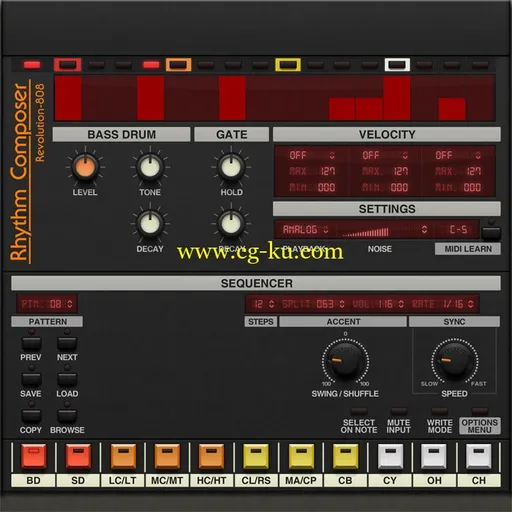512x512 pixels.
Task: Toggle the black button above MIDI LEARN
Action: click(491, 233)
